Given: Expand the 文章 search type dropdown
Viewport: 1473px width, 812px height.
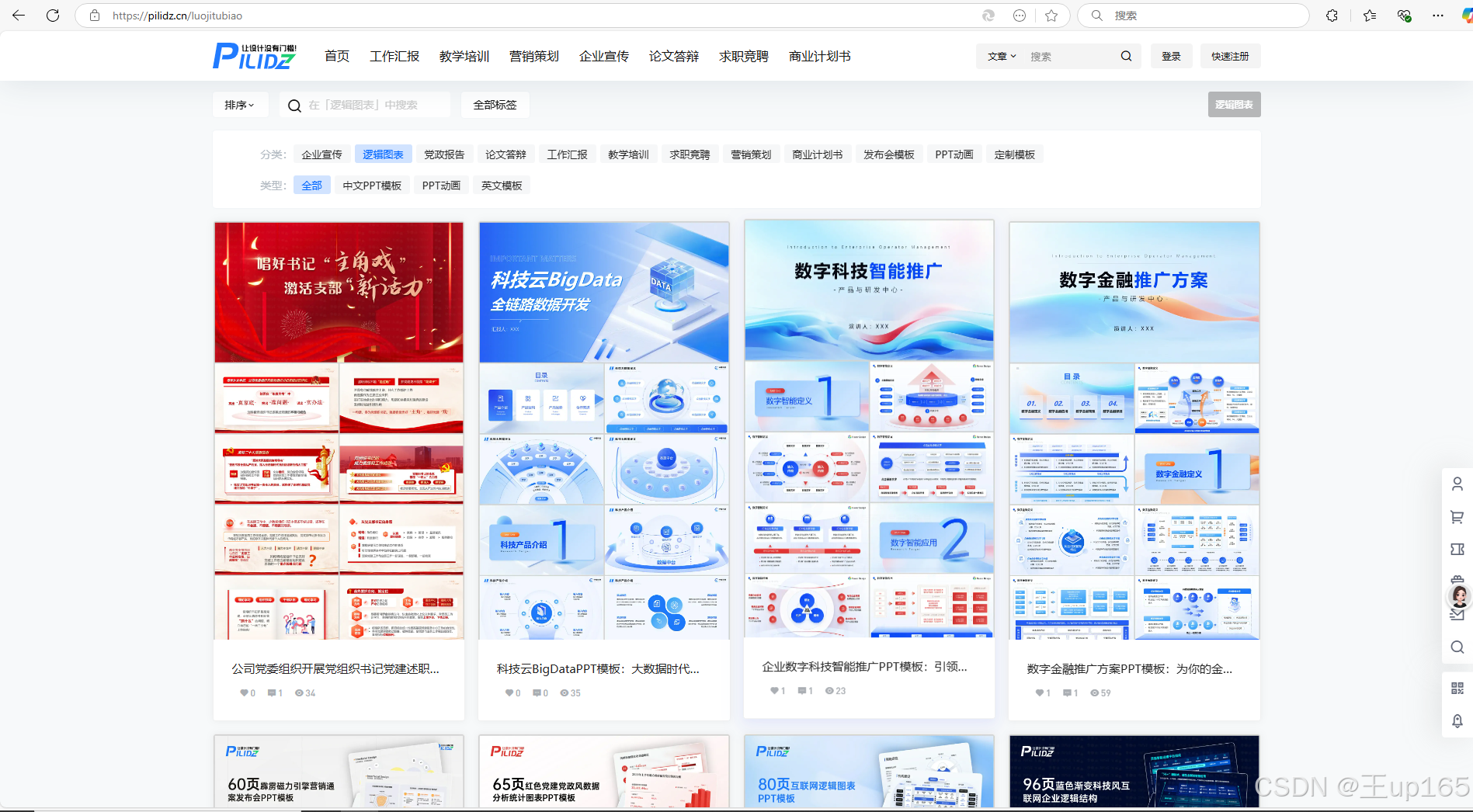Looking at the screenshot, I should coord(1002,57).
